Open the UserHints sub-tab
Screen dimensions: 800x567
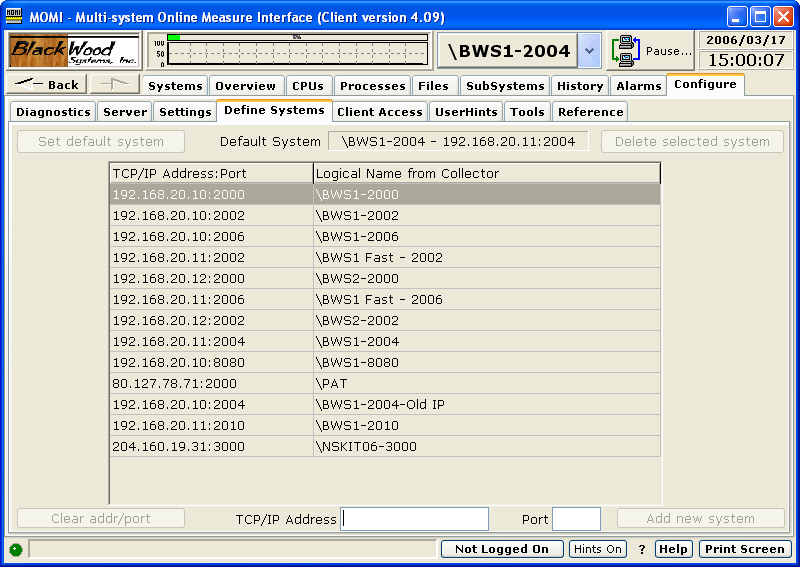(x=466, y=112)
